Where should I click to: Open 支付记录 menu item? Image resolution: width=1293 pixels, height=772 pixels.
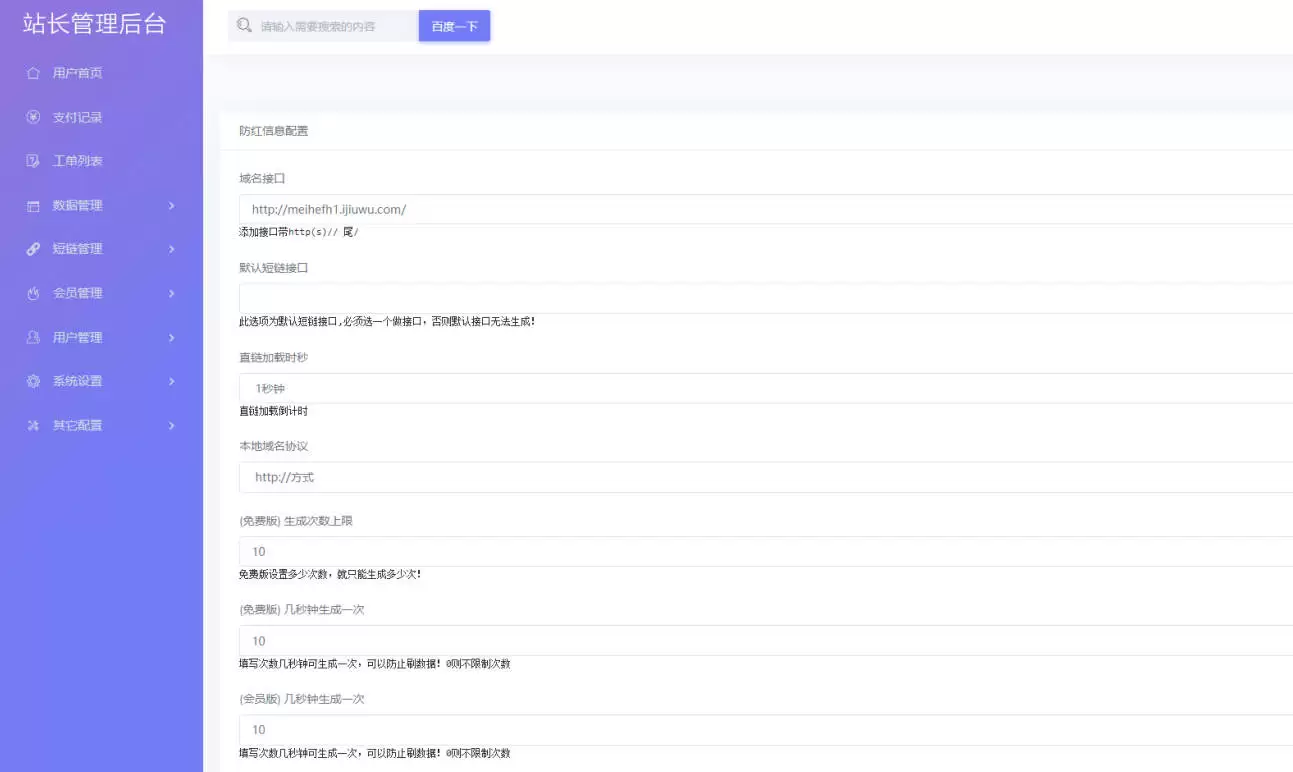tap(78, 117)
